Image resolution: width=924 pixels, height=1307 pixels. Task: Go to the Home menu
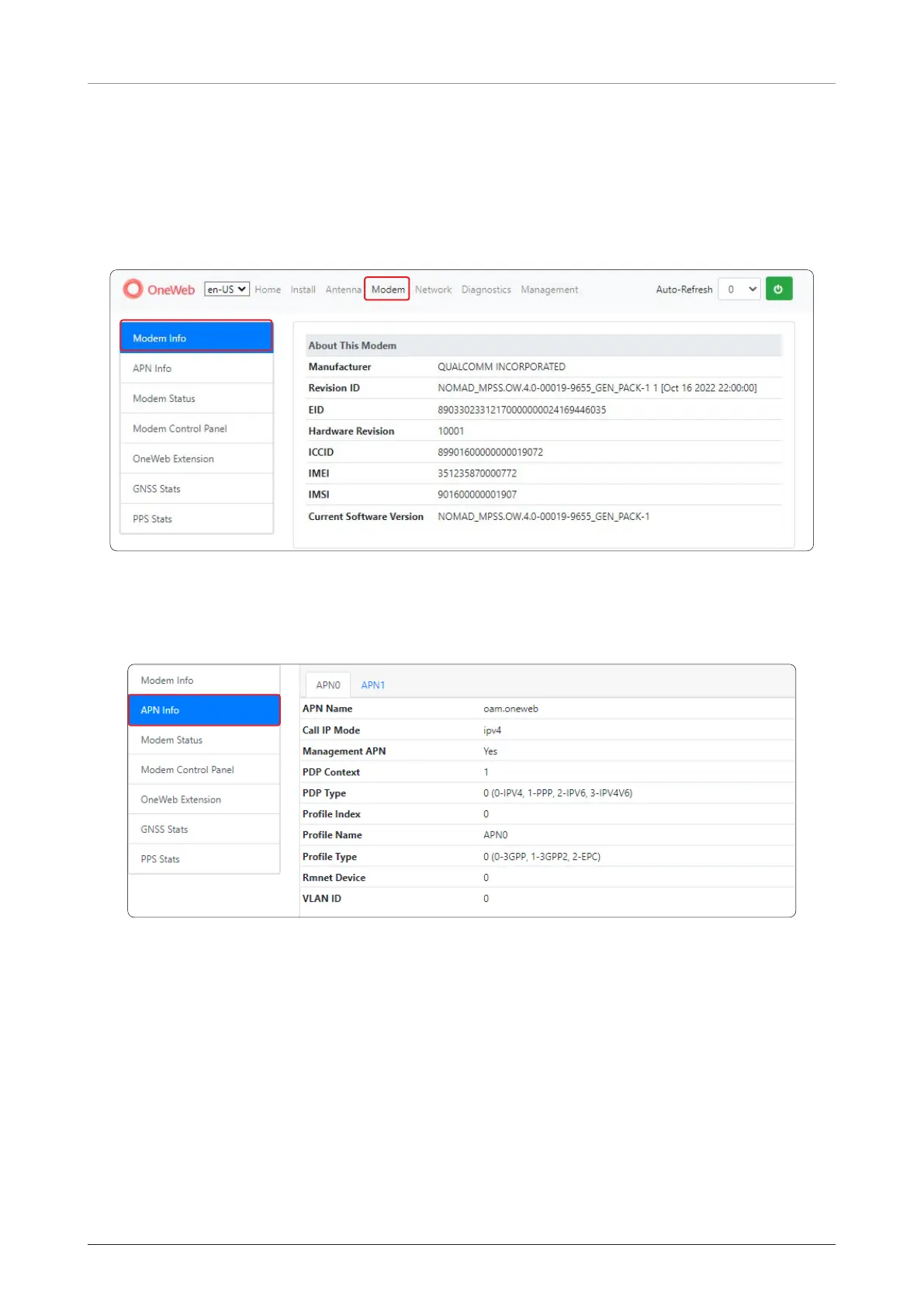pyautogui.click(x=268, y=289)
